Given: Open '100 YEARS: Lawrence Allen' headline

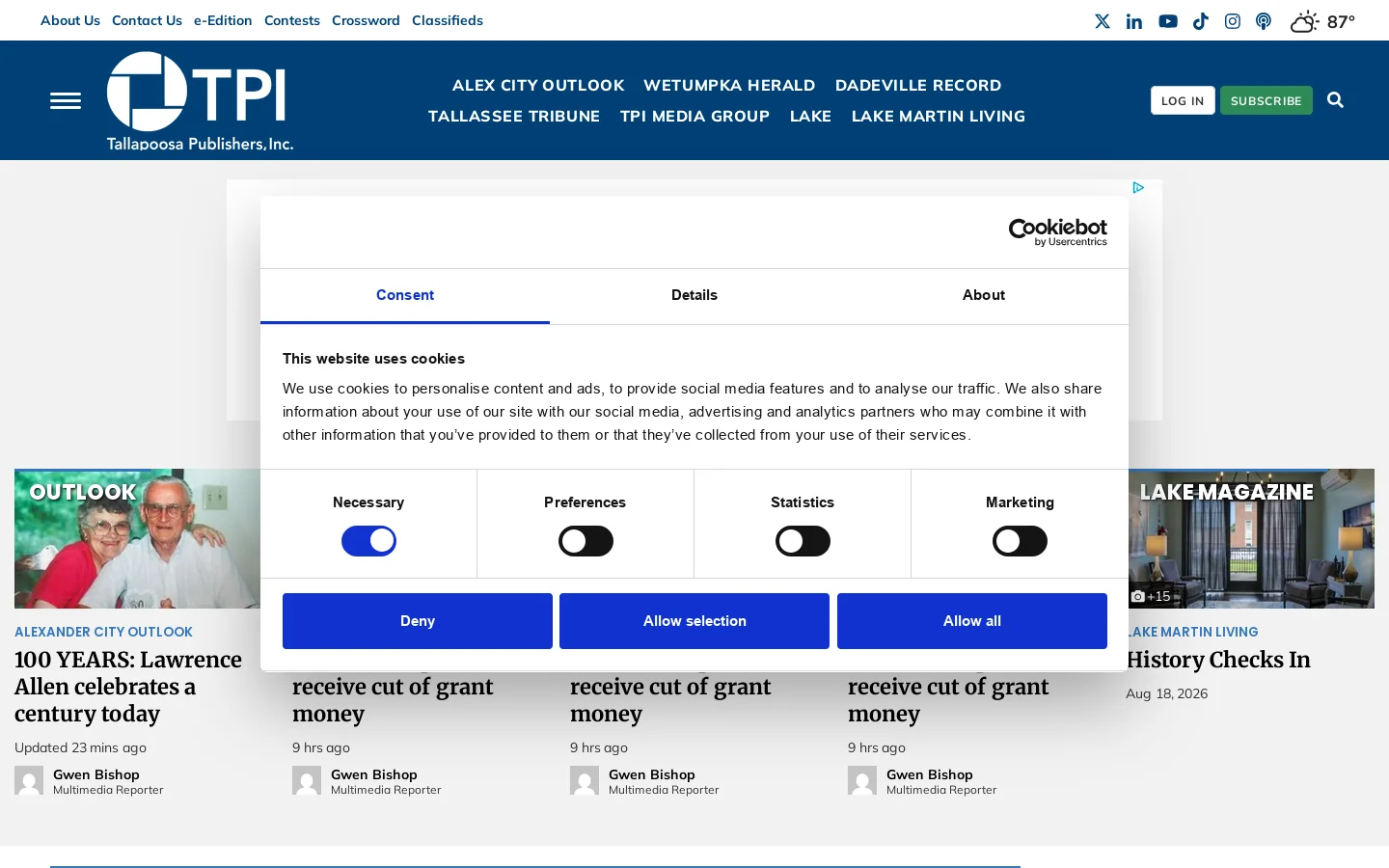Looking at the screenshot, I should point(128,687).
